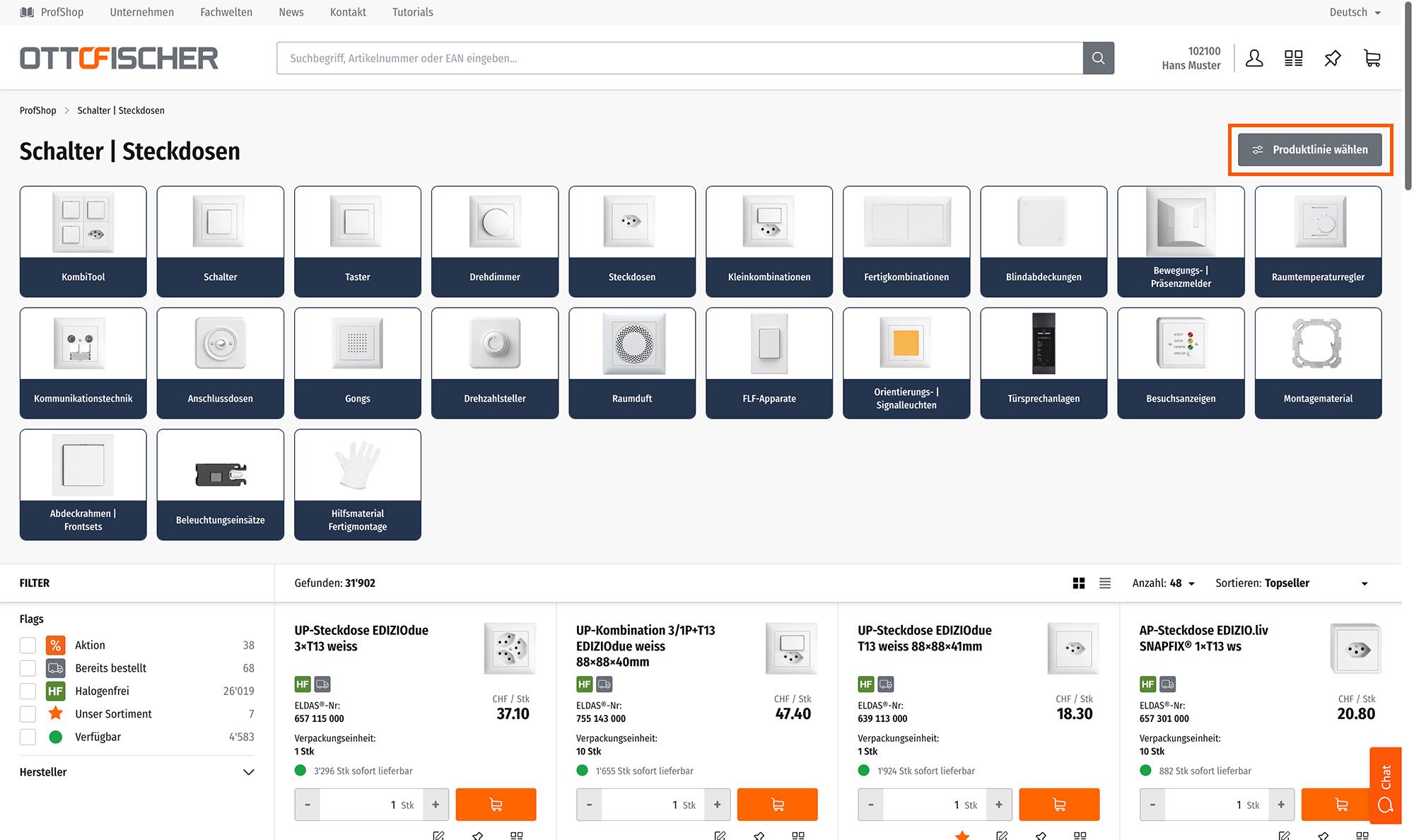Check the Halogenfrei filter
The width and height of the screenshot is (1414, 840).
point(28,691)
